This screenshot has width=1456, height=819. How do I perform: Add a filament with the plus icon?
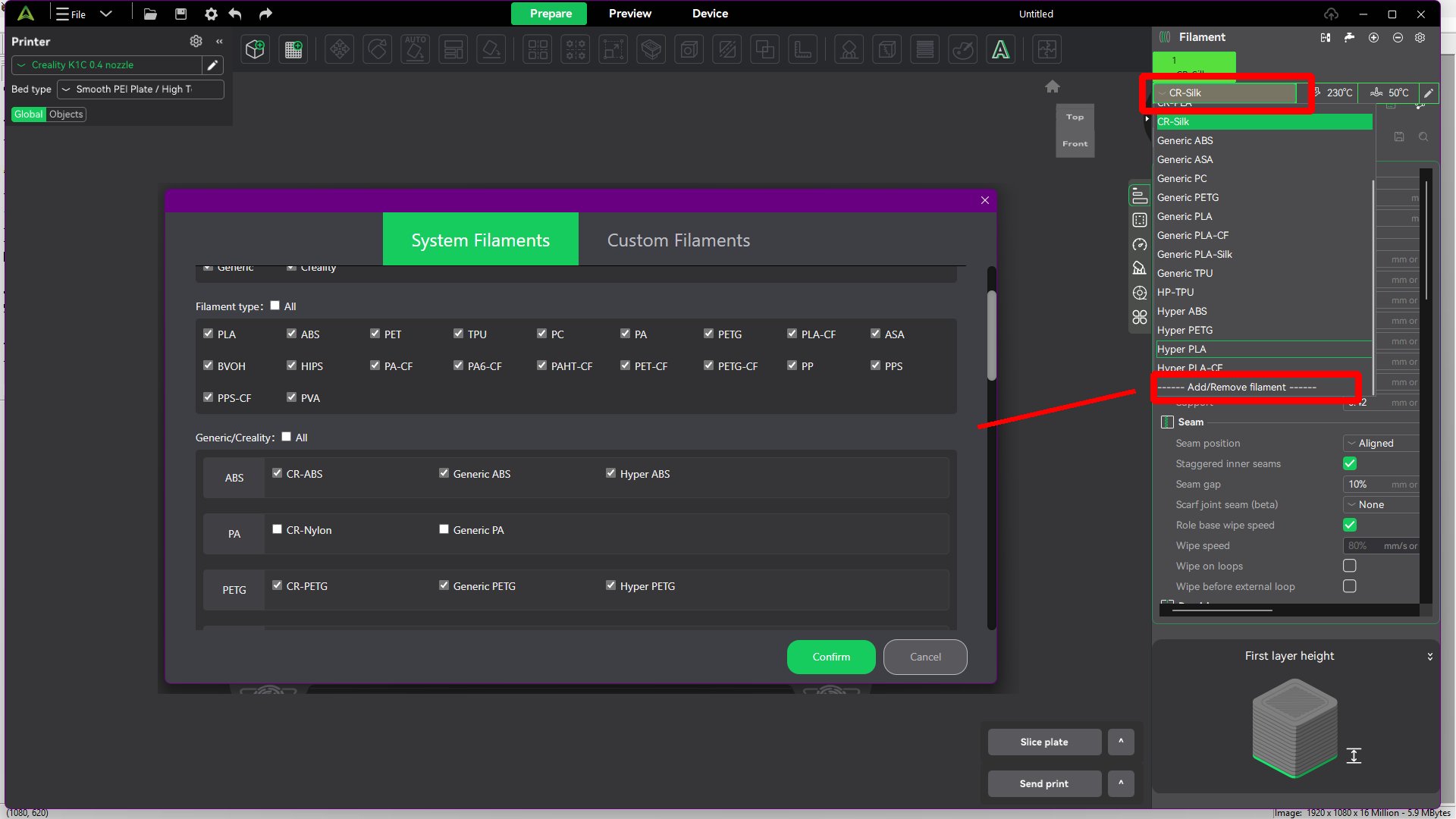click(1373, 37)
